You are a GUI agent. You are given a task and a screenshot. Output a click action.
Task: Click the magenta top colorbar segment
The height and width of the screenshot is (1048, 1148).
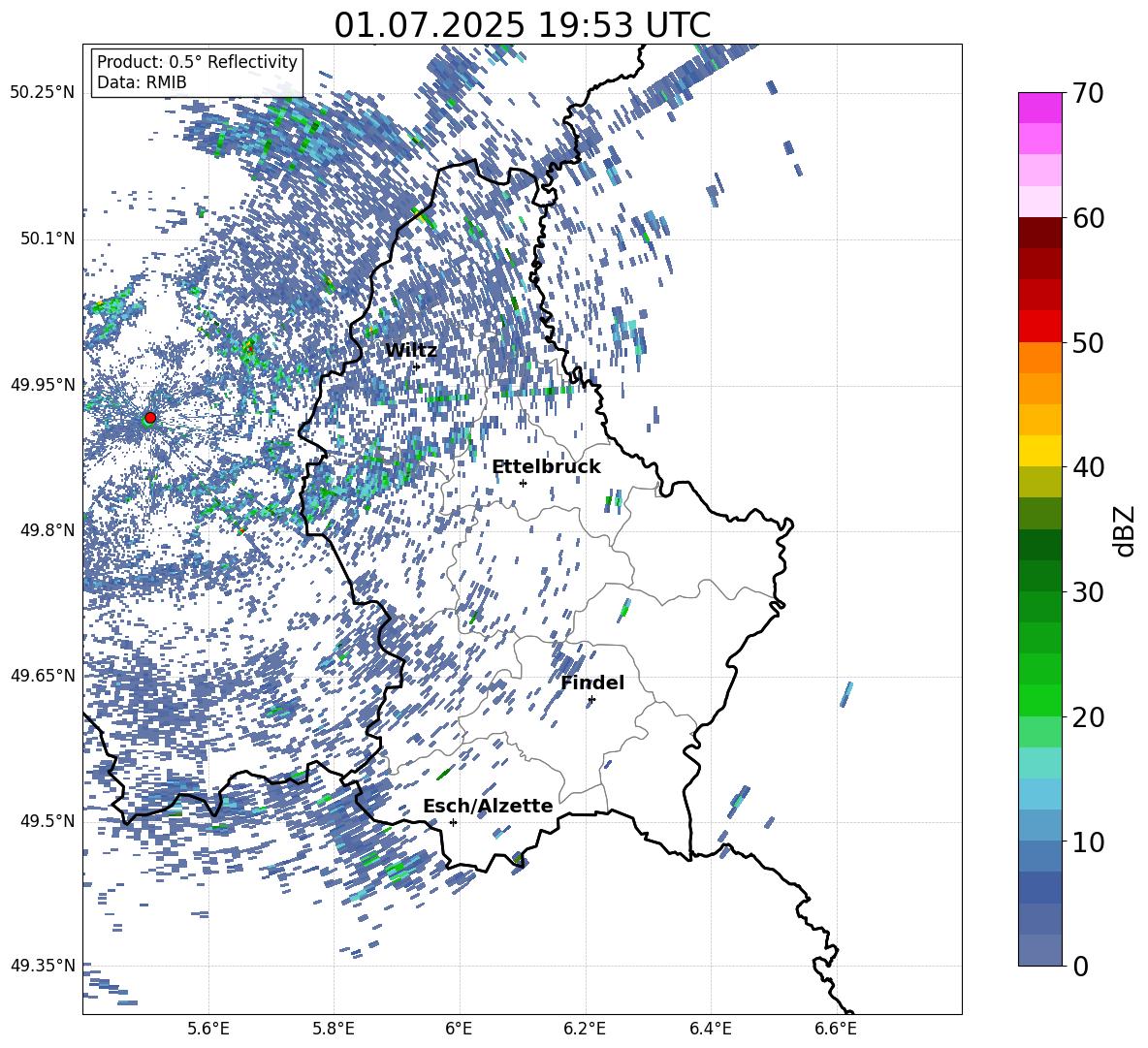tap(1039, 108)
